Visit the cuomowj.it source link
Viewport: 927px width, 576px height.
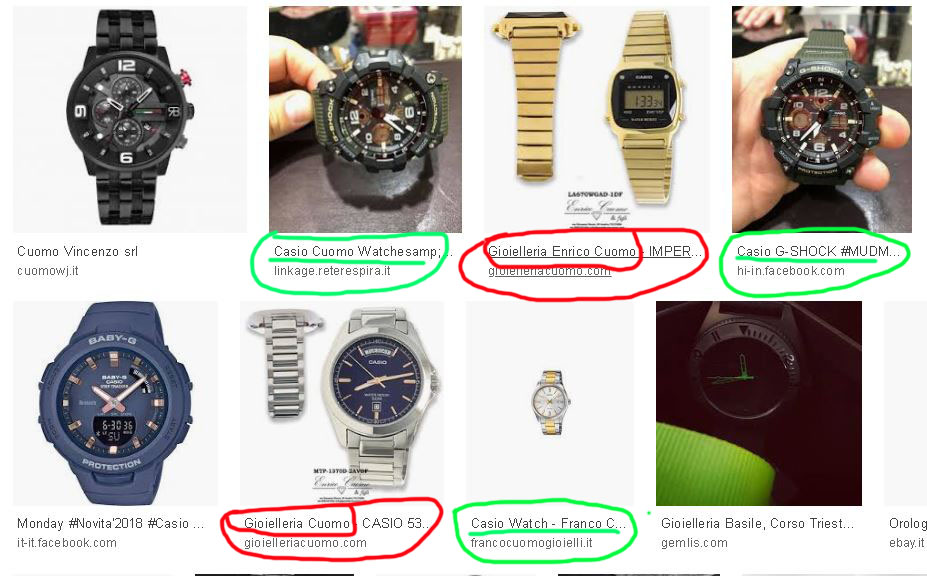(48, 271)
